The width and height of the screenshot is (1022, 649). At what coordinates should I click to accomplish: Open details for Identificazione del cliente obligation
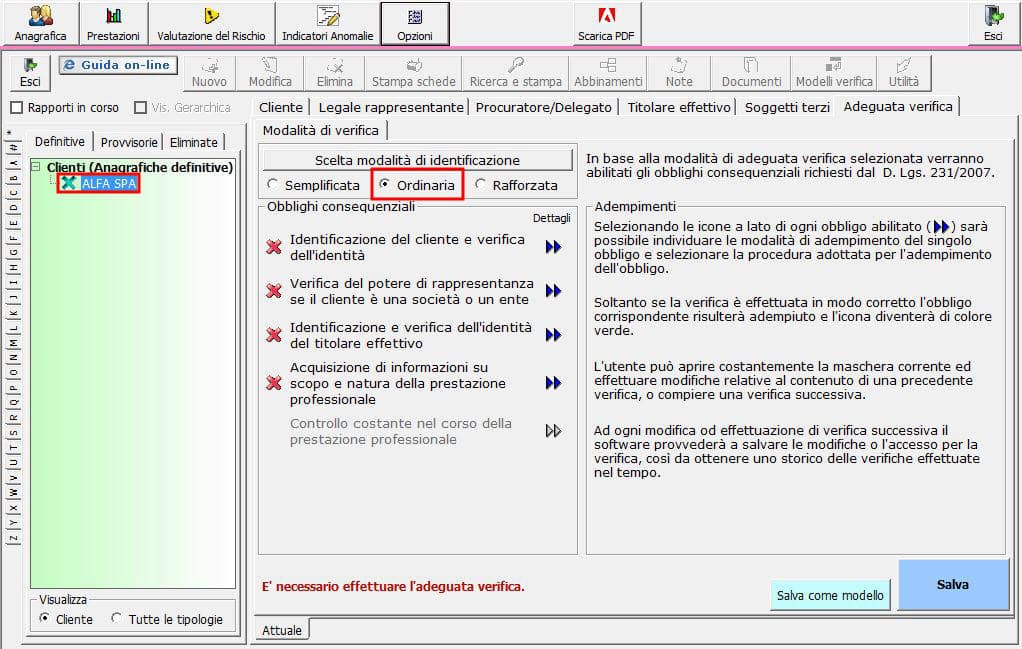coord(553,247)
